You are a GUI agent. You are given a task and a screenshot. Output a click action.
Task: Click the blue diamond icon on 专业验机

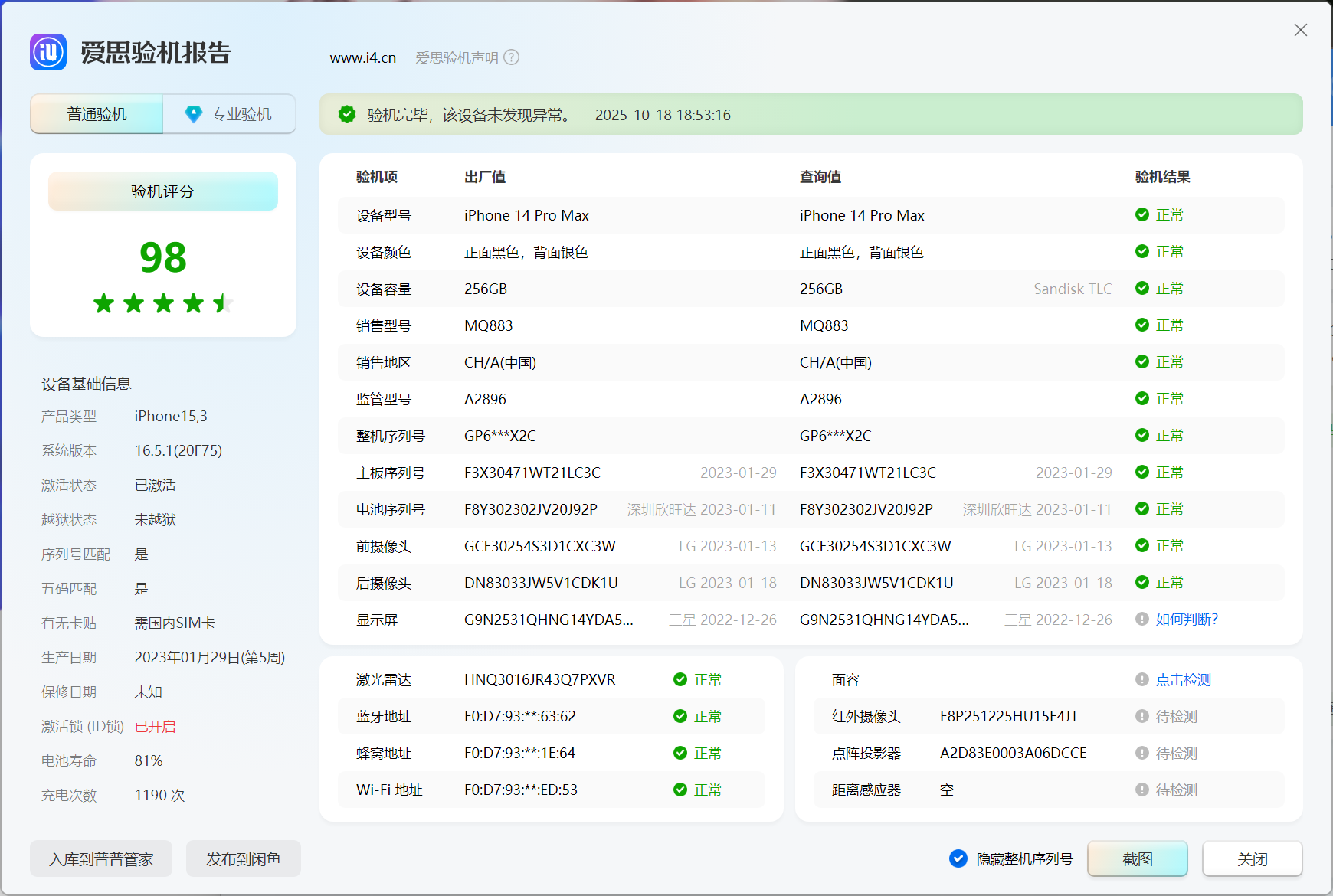(193, 114)
